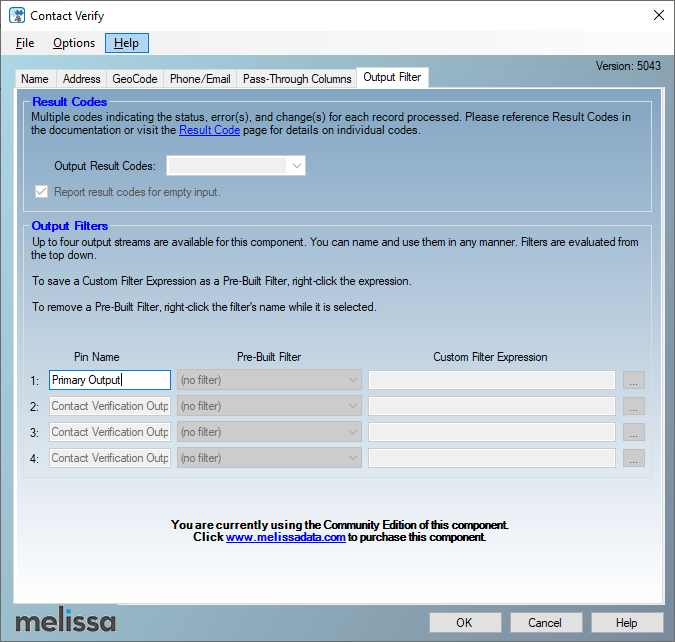
Task: Click the Contact Verify app icon in title bar
Action: pyautogui.click(x=17, y=16)
